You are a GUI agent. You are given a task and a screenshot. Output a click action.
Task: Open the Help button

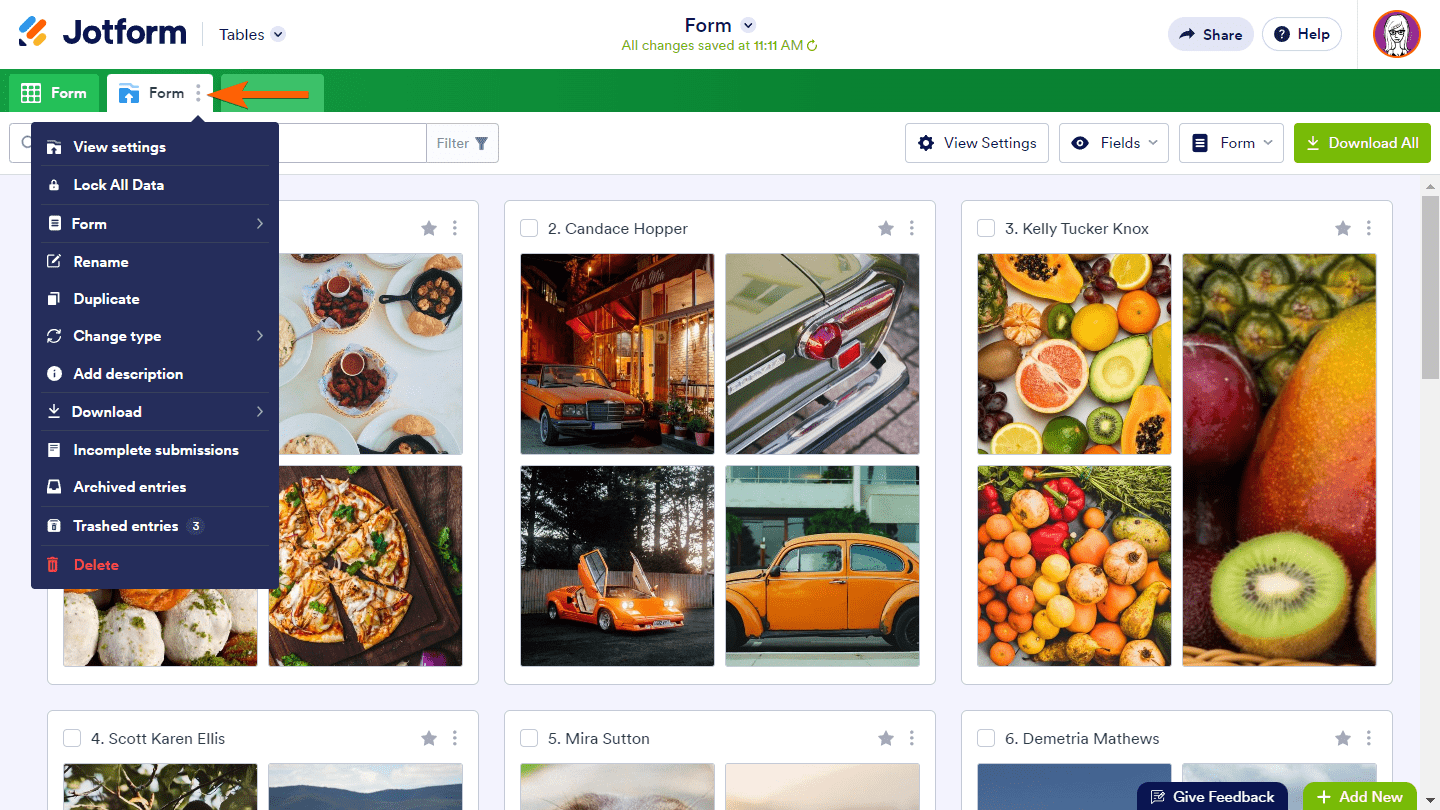1301,34
